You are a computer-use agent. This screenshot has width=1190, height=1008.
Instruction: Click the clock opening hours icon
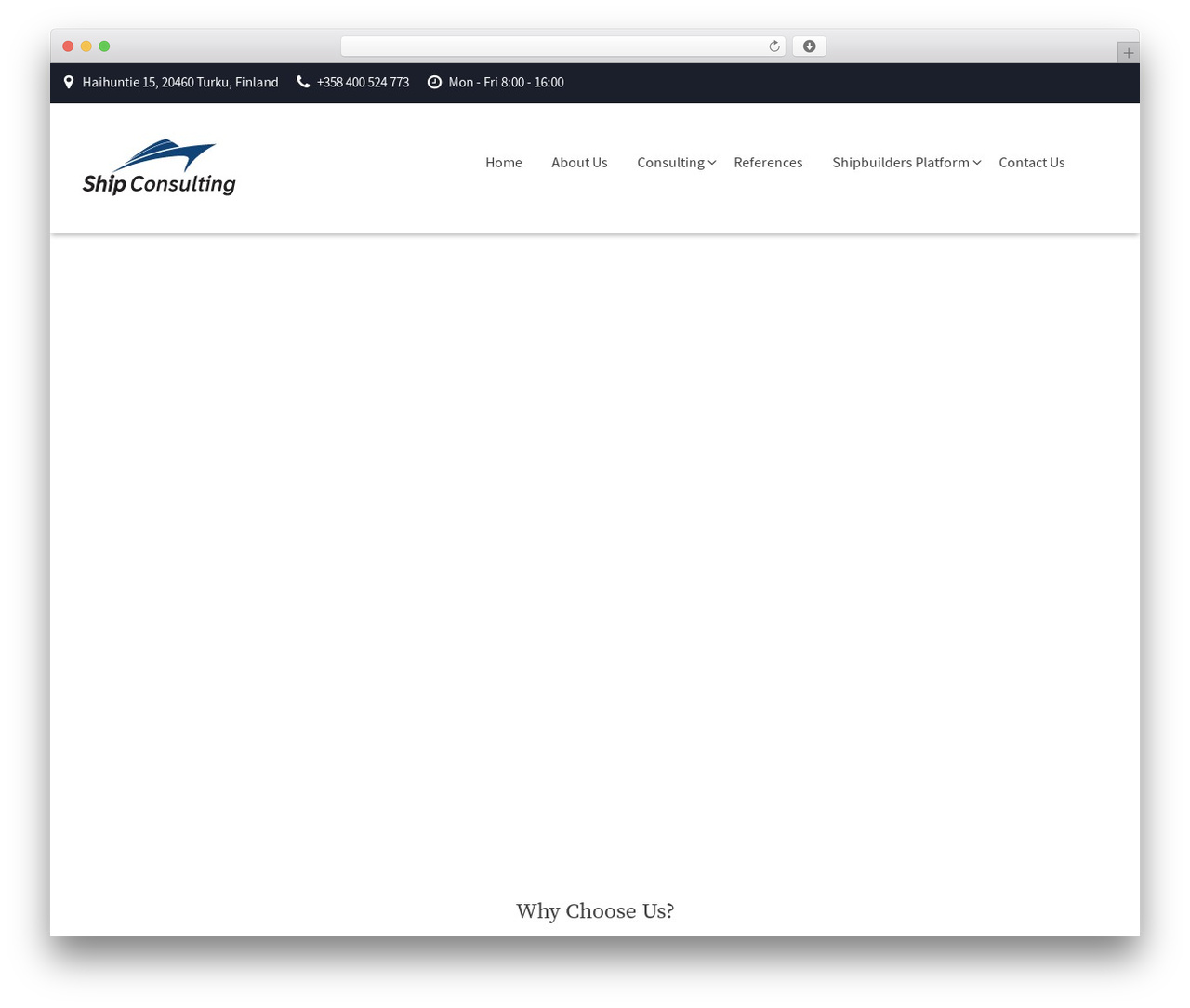pos(434,82)
